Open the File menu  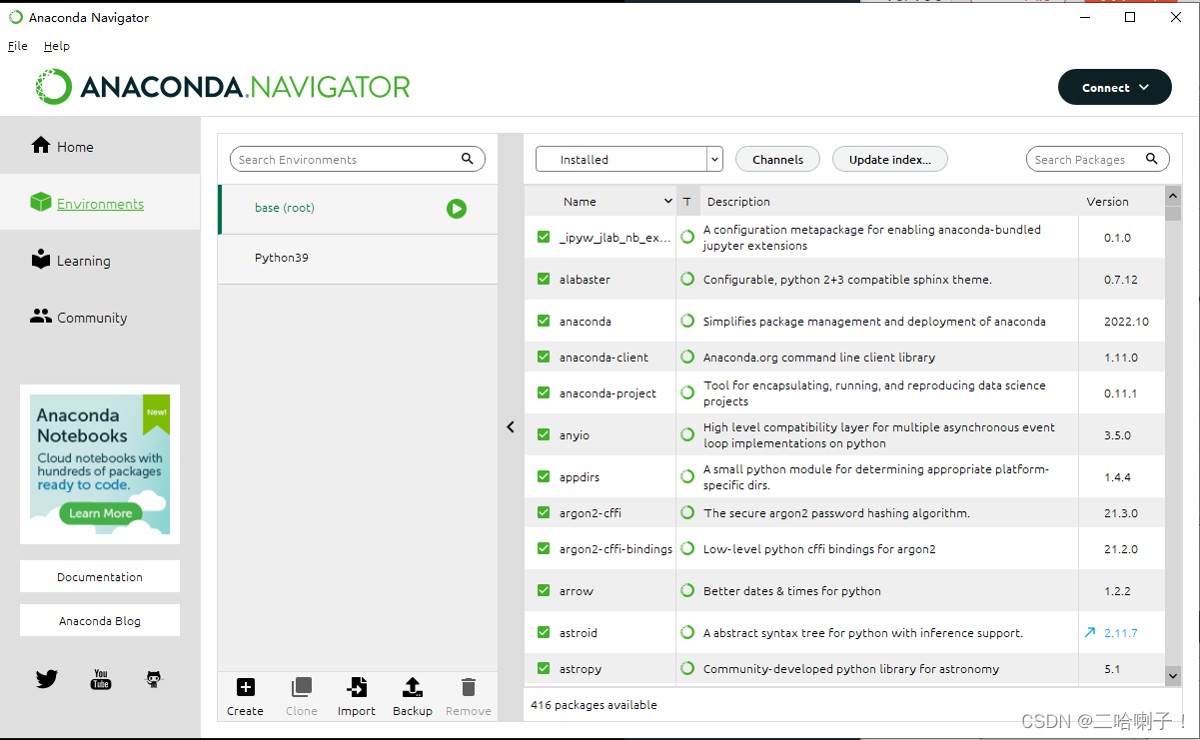pyautogui.click(x=17, y=46)
